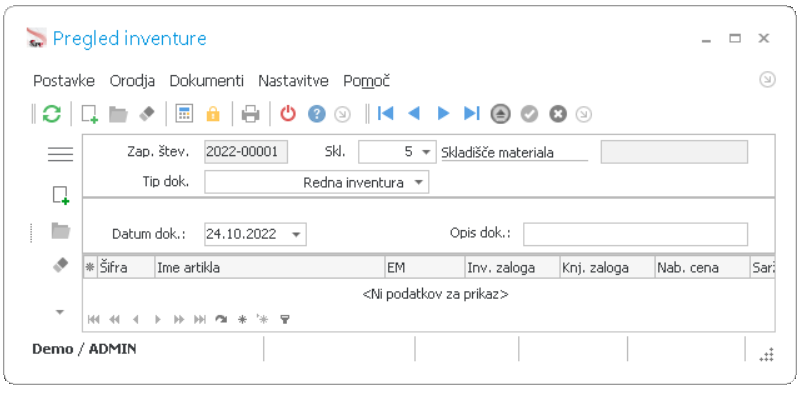Click the toolbar eraser delete icon
Image resolution: width=804 pixels, height=395 pixels.
click(x=147, y=114)
